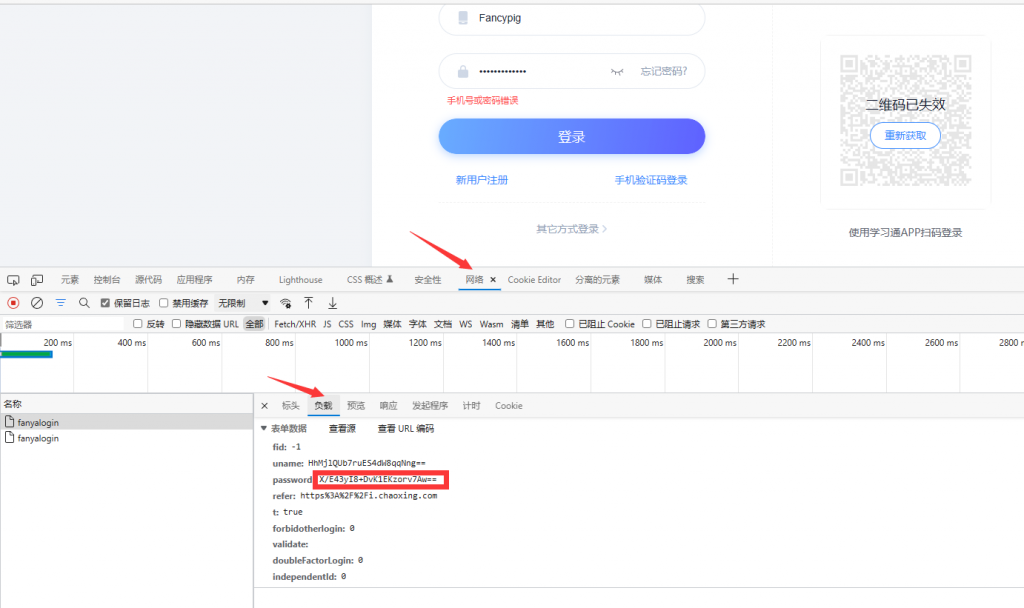Image resolution: width=1024 pixels, height=608 pixels.
Task: Open network conditions wifi icon
Action: coord(285,303)
